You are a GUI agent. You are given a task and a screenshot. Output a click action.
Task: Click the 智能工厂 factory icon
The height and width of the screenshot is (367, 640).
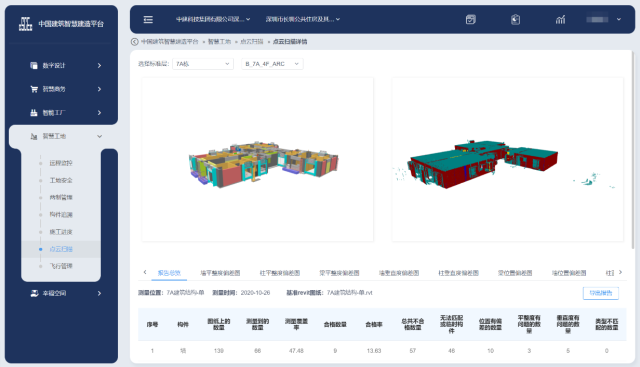pos(34,113)
